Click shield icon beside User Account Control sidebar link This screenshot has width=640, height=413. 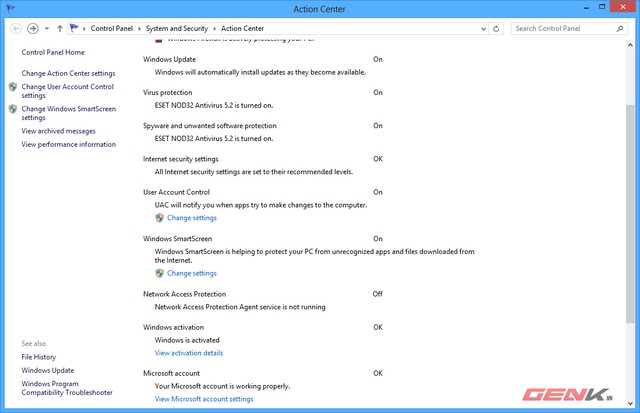[x=13, y=87]
